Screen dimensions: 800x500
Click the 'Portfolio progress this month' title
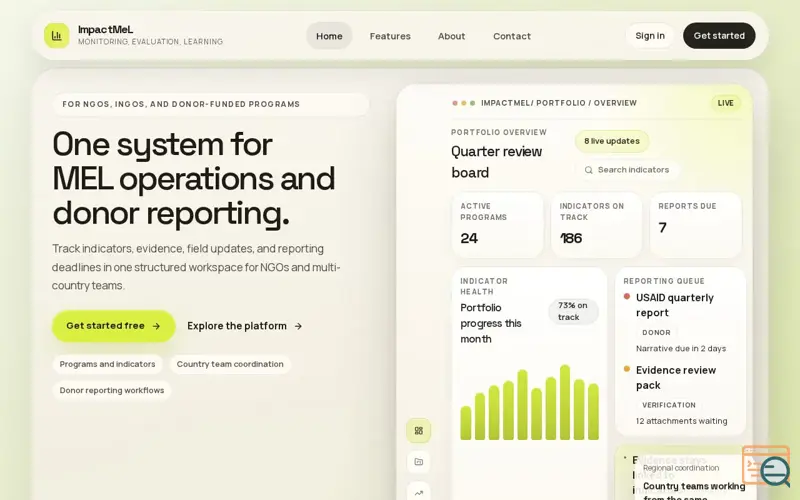point(490,323)
